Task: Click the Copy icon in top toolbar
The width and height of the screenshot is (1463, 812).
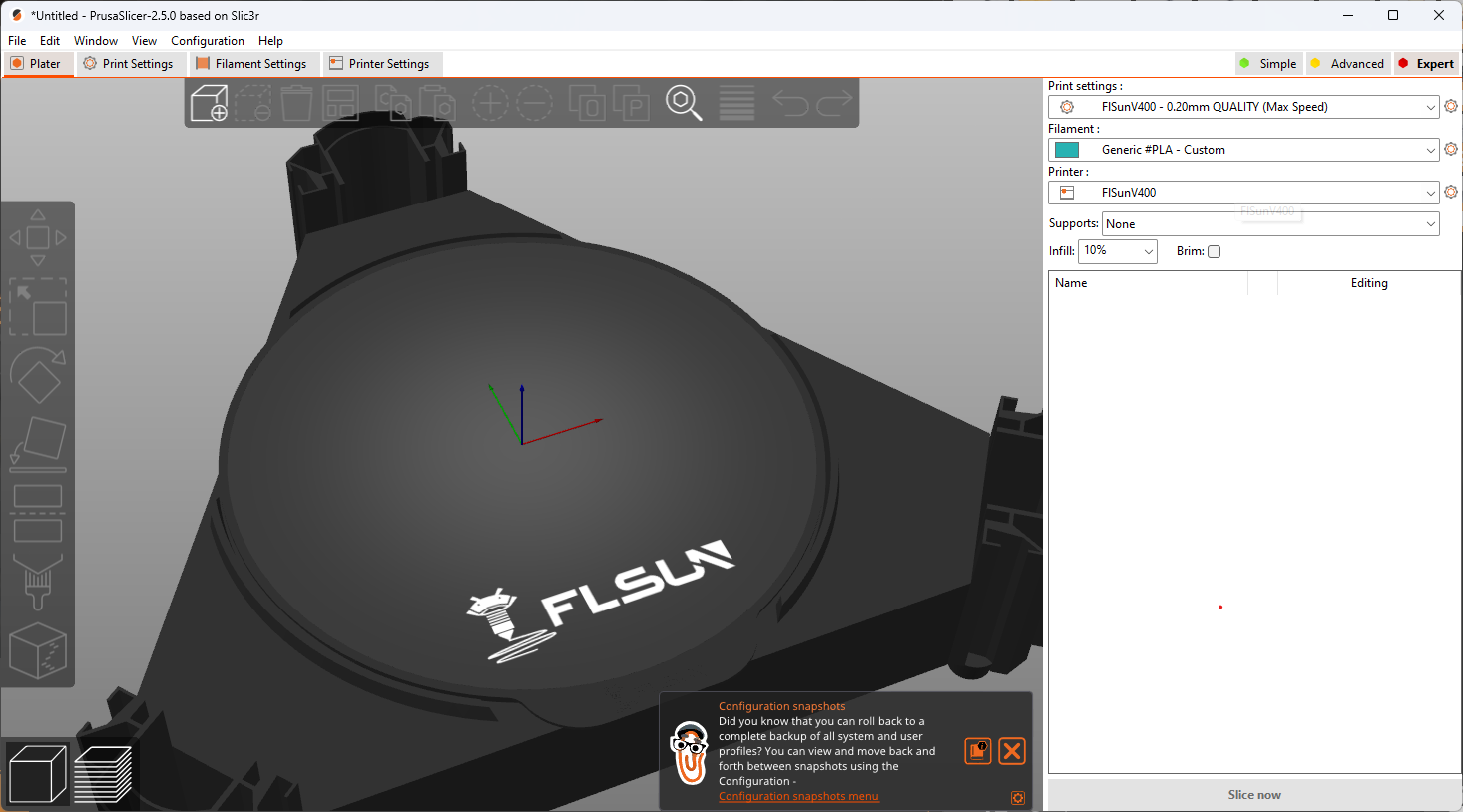Action: (392, 103)
